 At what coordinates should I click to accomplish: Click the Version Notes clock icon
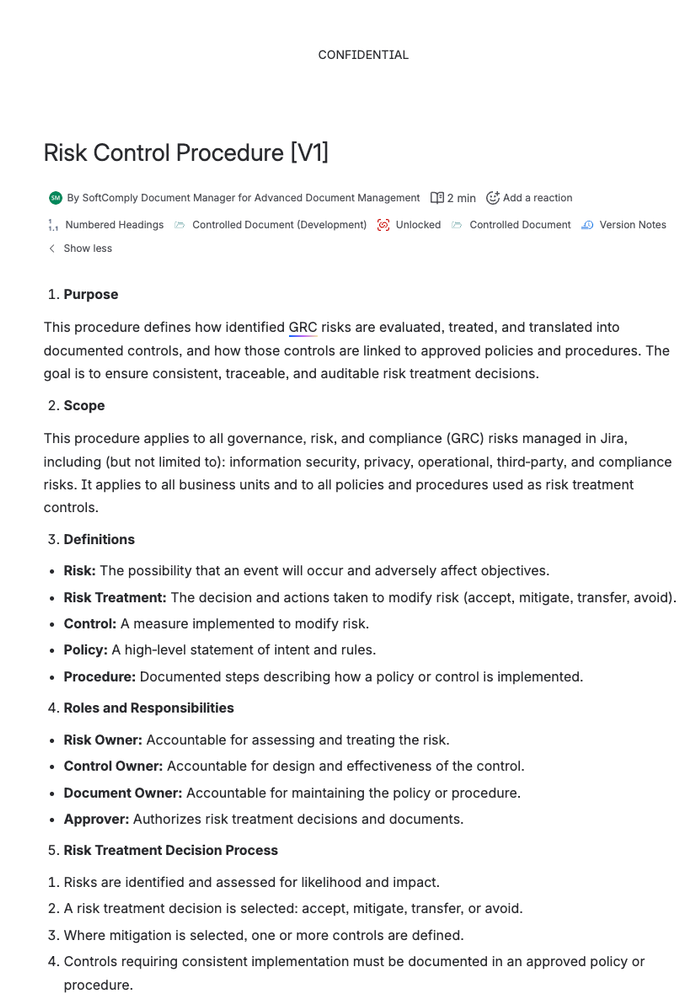[x=588, y=225]
